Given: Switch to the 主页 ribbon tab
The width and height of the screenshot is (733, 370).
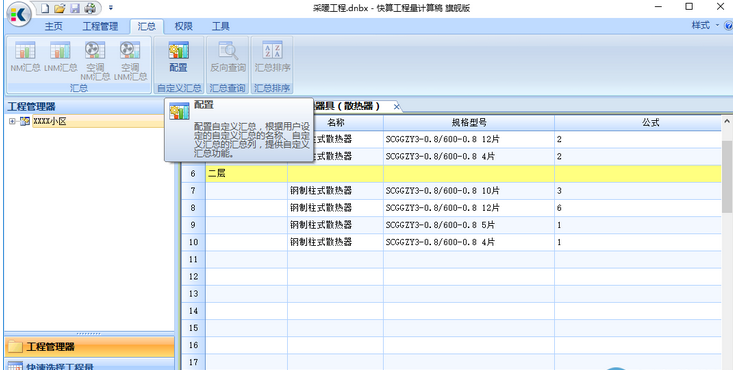Looking at the screenshot, I should click(54, 26).
